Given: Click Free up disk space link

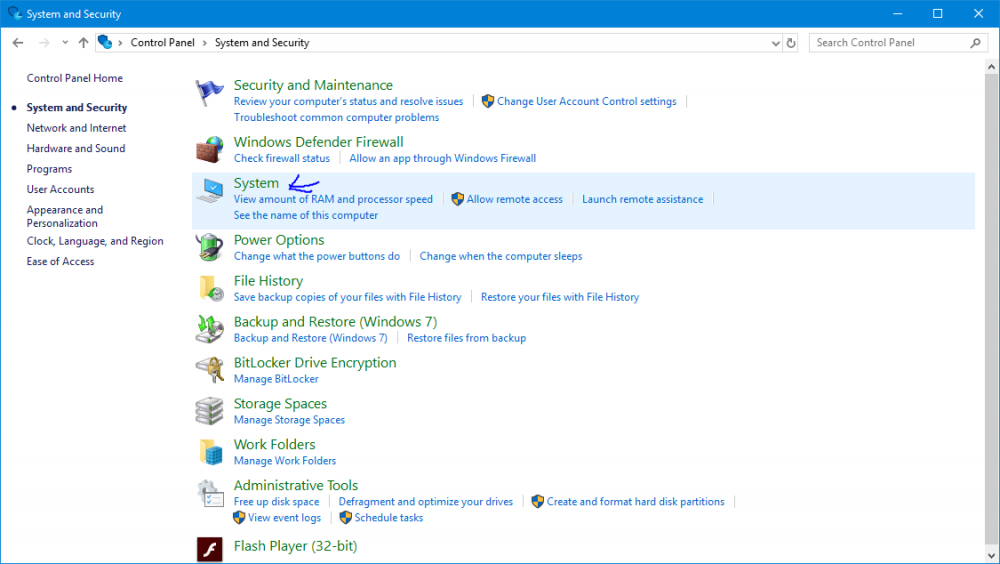Looking at the screenshot, I should click(x=276, y=502).
